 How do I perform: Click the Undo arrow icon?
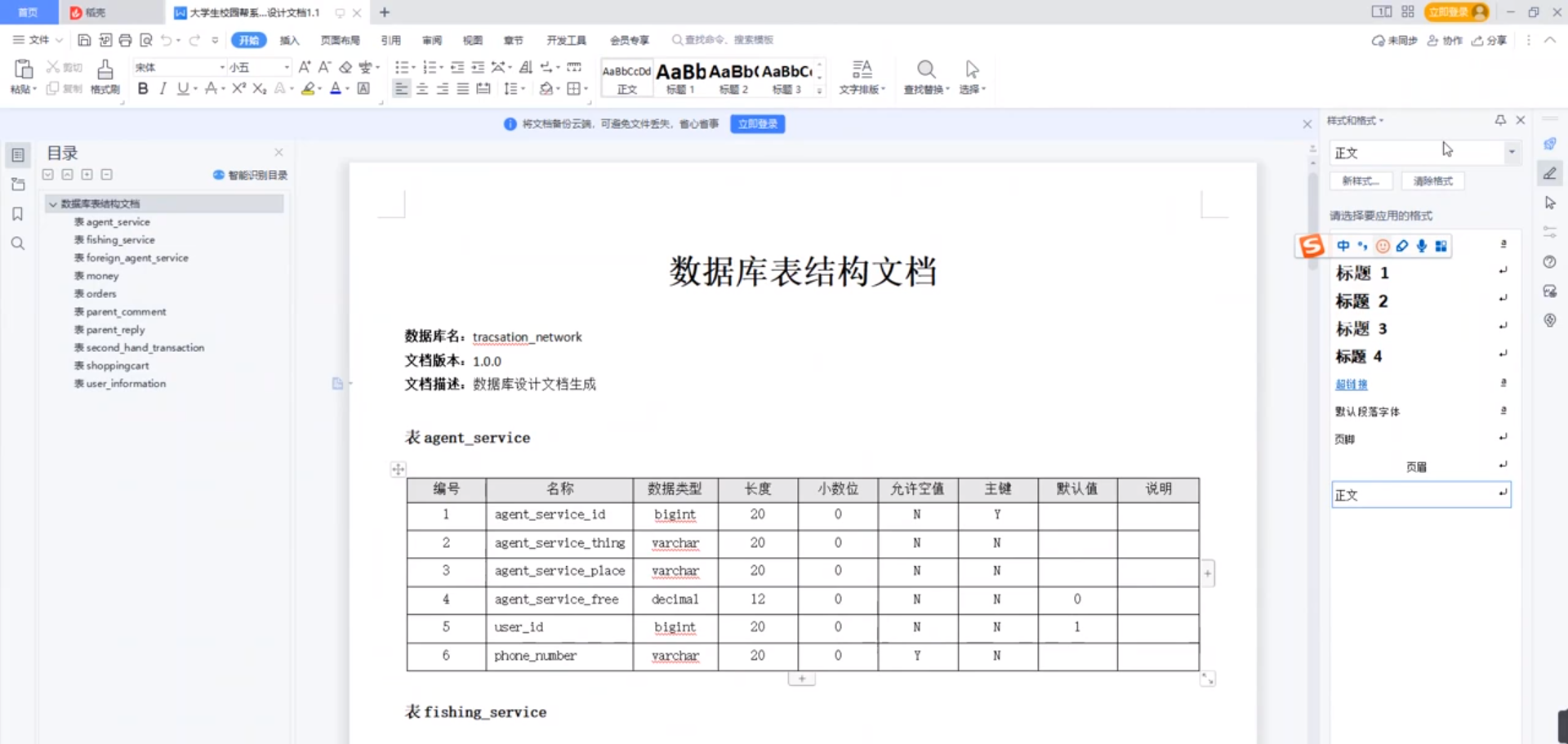coord(167,40)
